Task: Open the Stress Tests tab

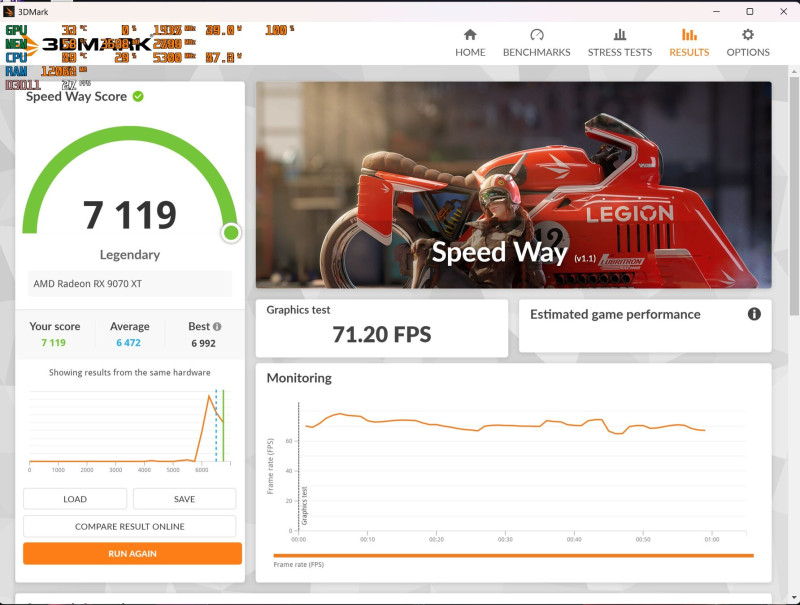Action: pyautogui.click(x=619, y=43)
